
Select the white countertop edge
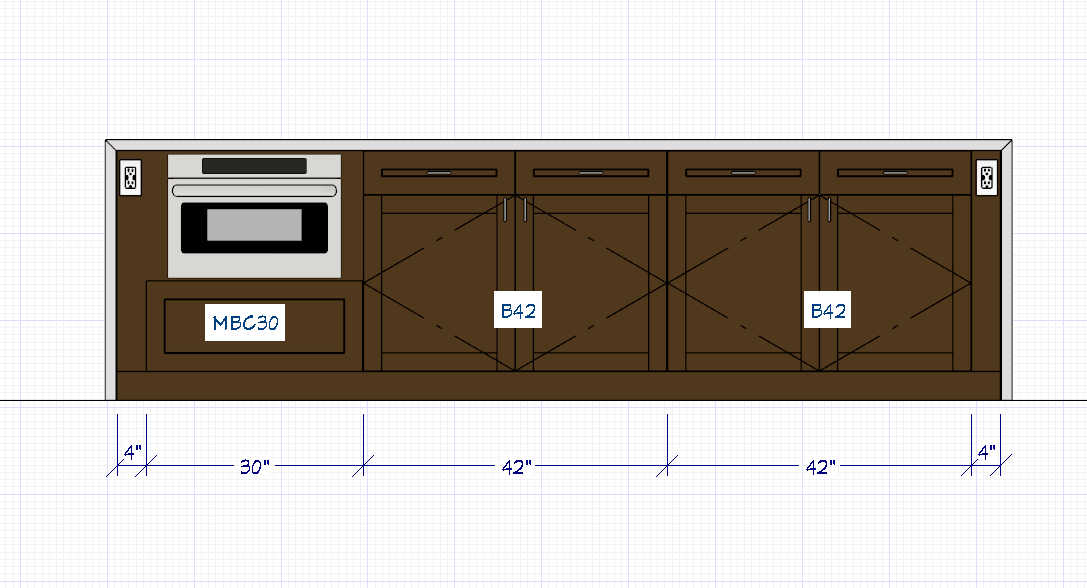[x=559, y=145]
